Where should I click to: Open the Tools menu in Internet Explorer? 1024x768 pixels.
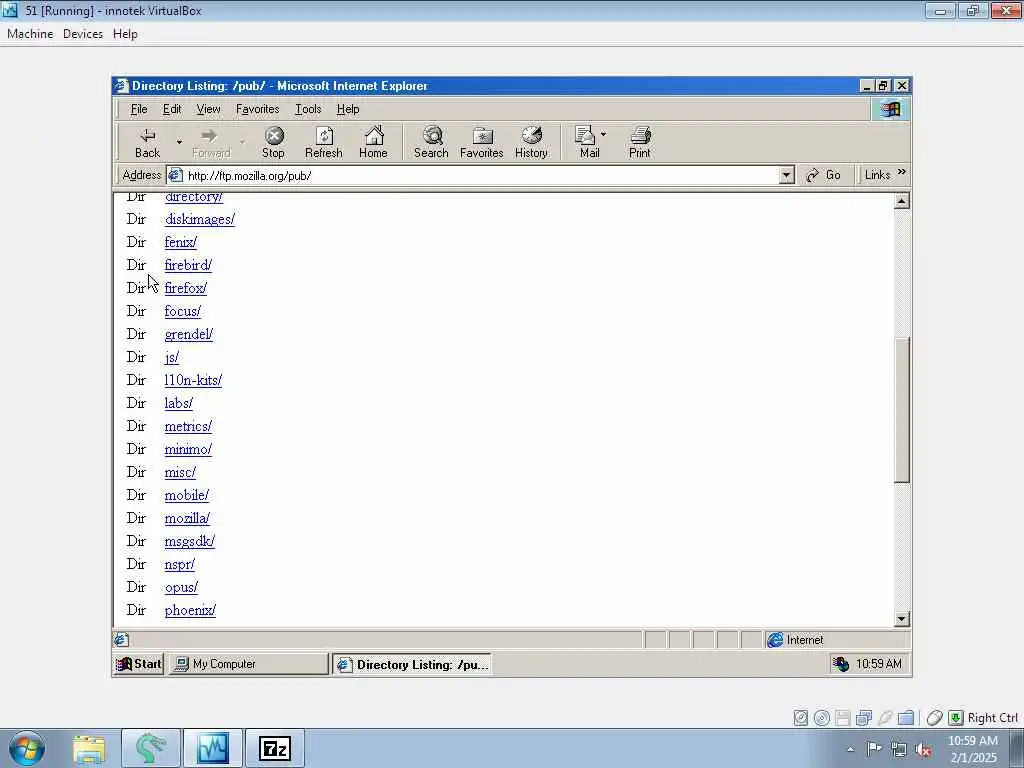tap(308, 109)
